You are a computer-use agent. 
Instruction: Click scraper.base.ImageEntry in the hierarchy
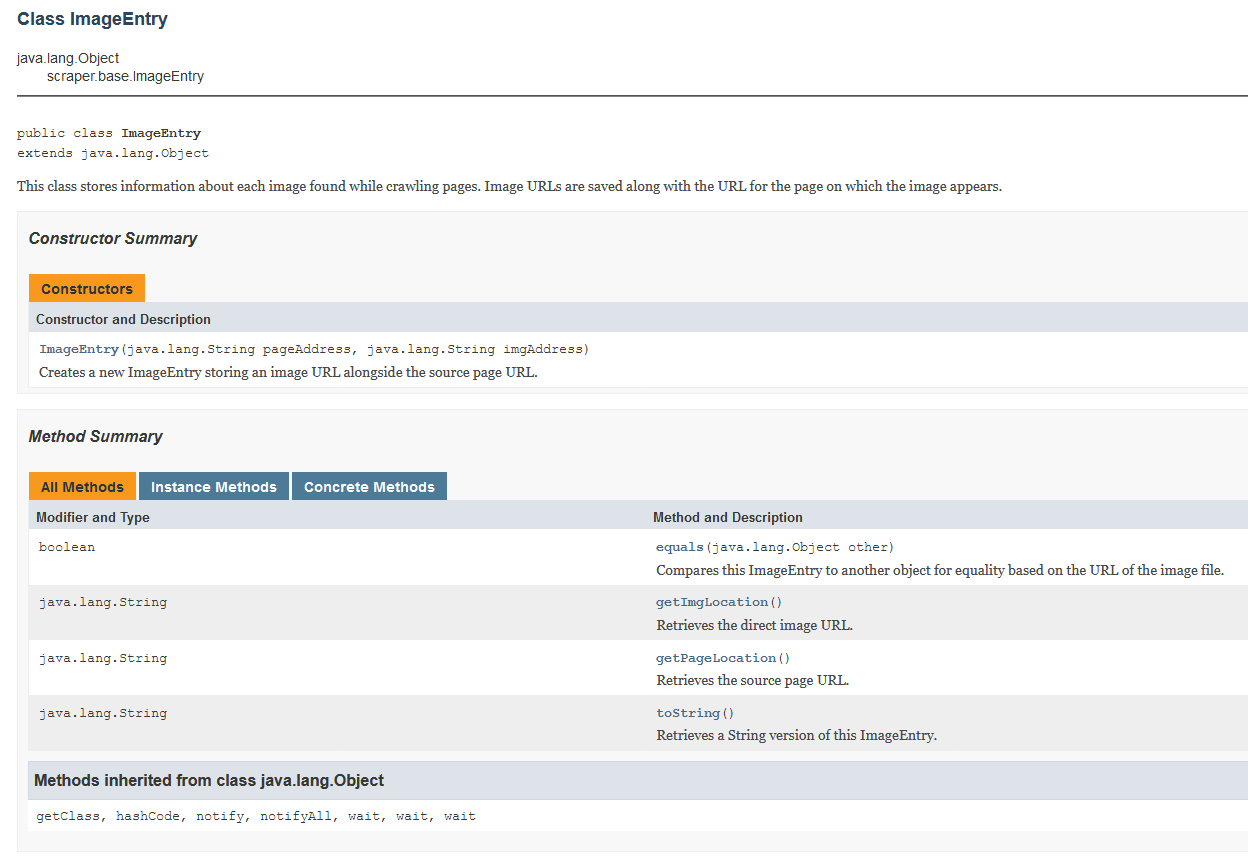pos(123,75)
